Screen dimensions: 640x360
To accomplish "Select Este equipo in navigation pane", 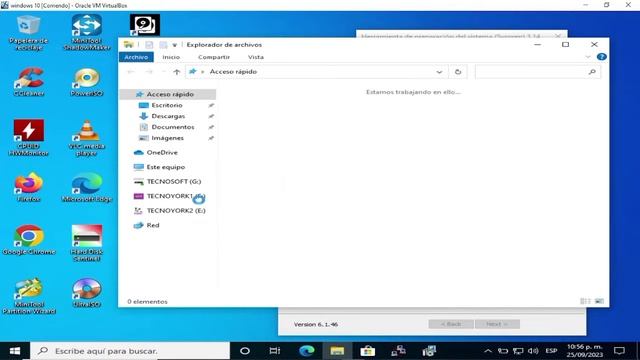I will [165, 167].
